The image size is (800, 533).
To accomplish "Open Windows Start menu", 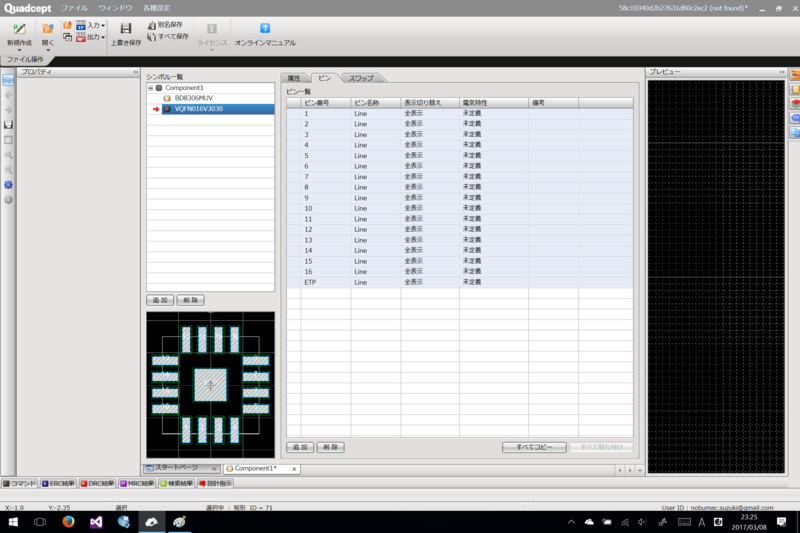I will click(x=13, y=522).
